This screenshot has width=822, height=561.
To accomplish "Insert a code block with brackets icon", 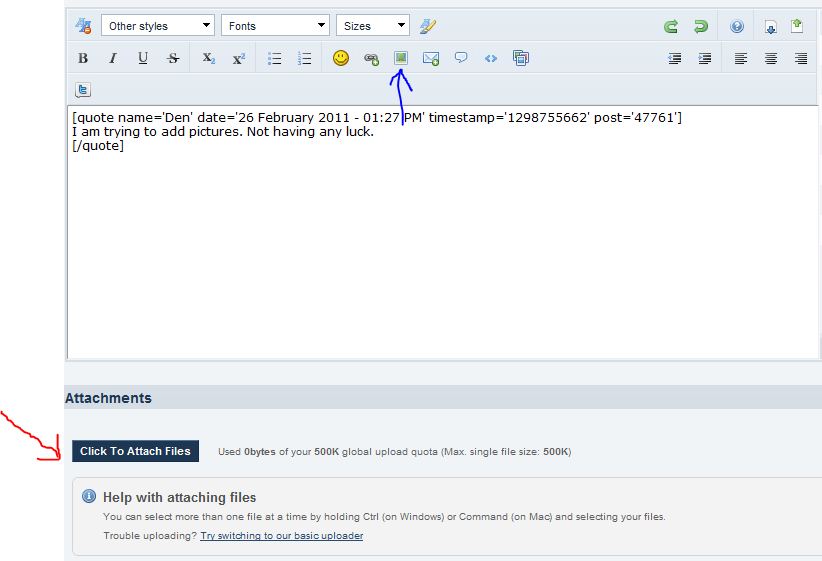I will tap(491, 59).
